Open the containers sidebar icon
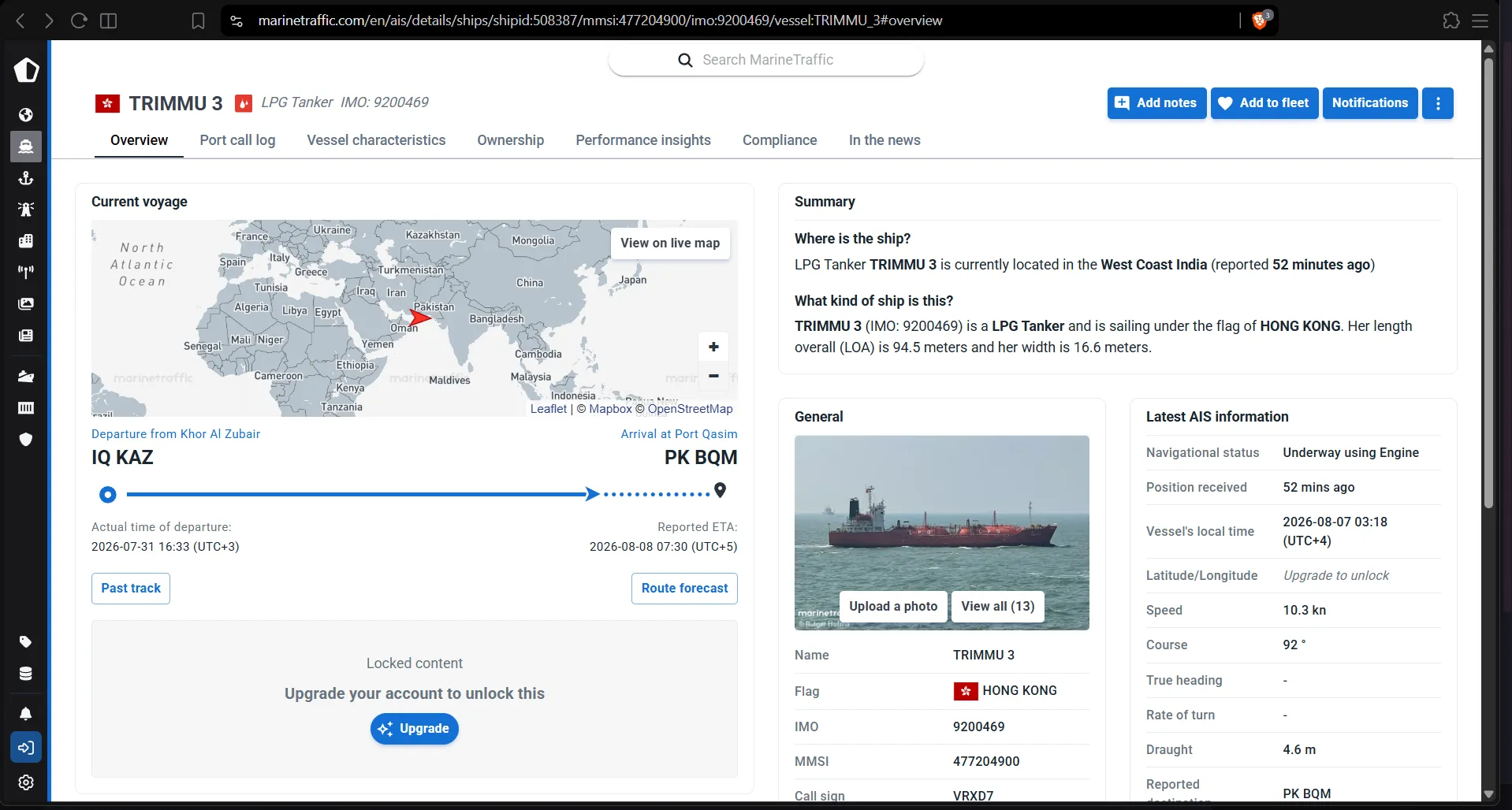 26,408
